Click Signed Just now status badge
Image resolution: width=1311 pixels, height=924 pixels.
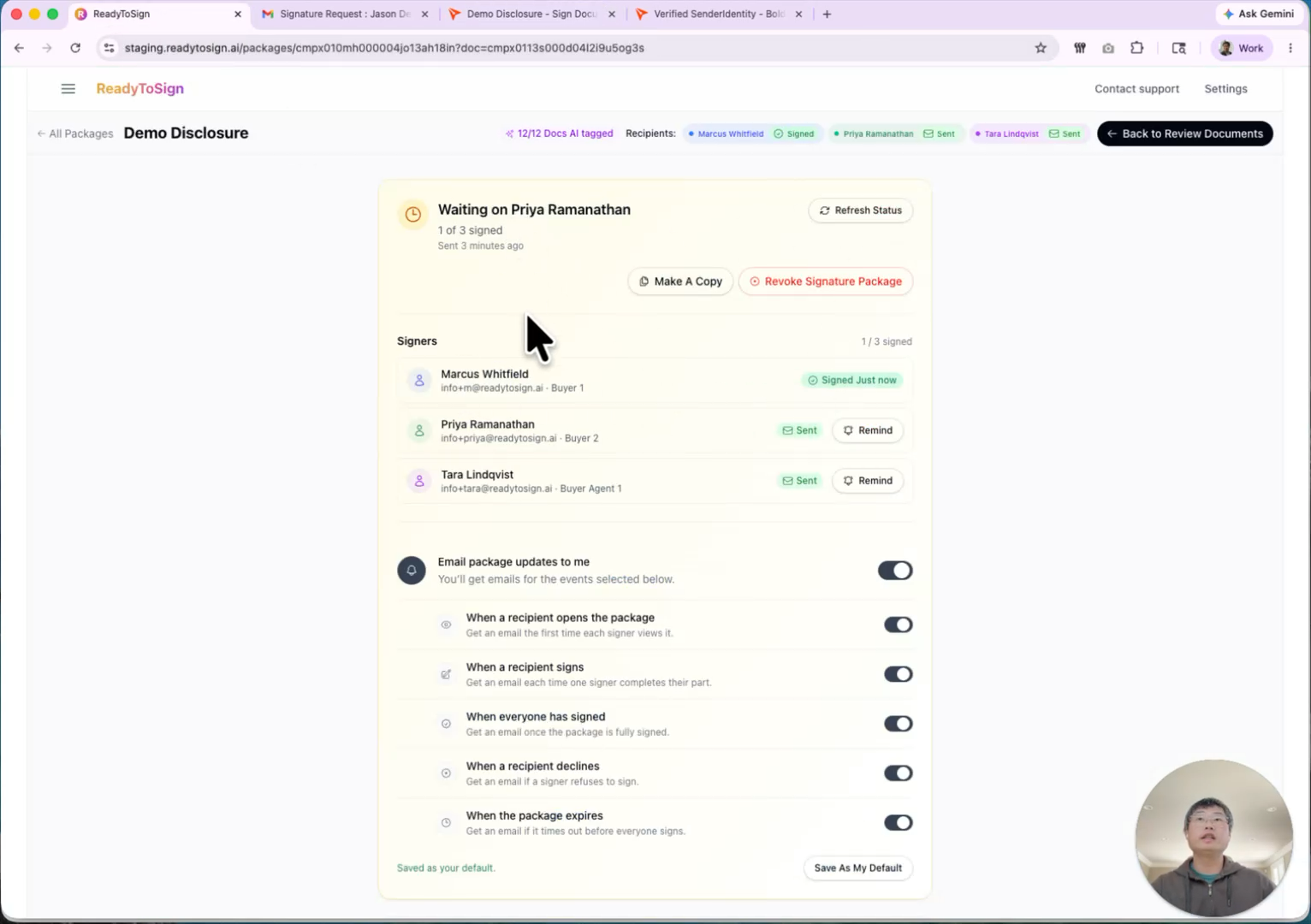(x=852, y=380)
